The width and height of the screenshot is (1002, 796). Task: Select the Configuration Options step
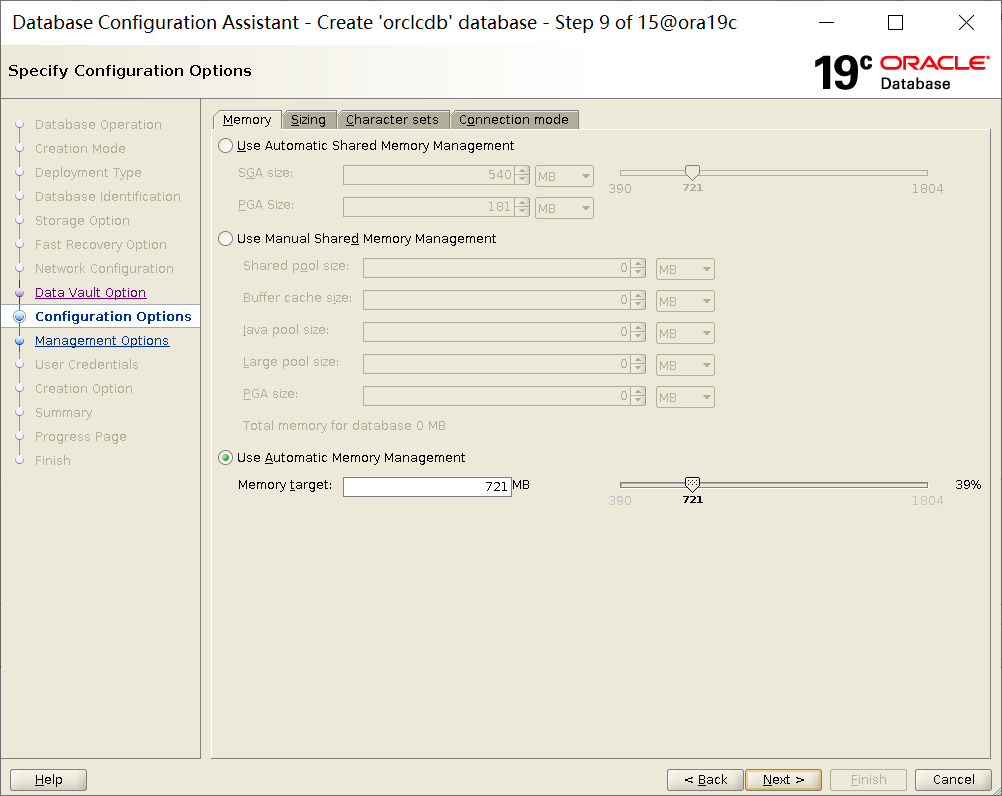pos(113,316)
